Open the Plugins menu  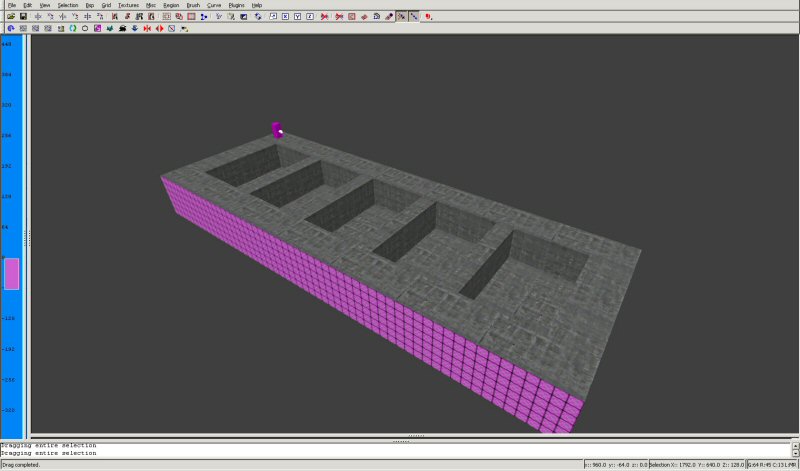click(236, 5)
